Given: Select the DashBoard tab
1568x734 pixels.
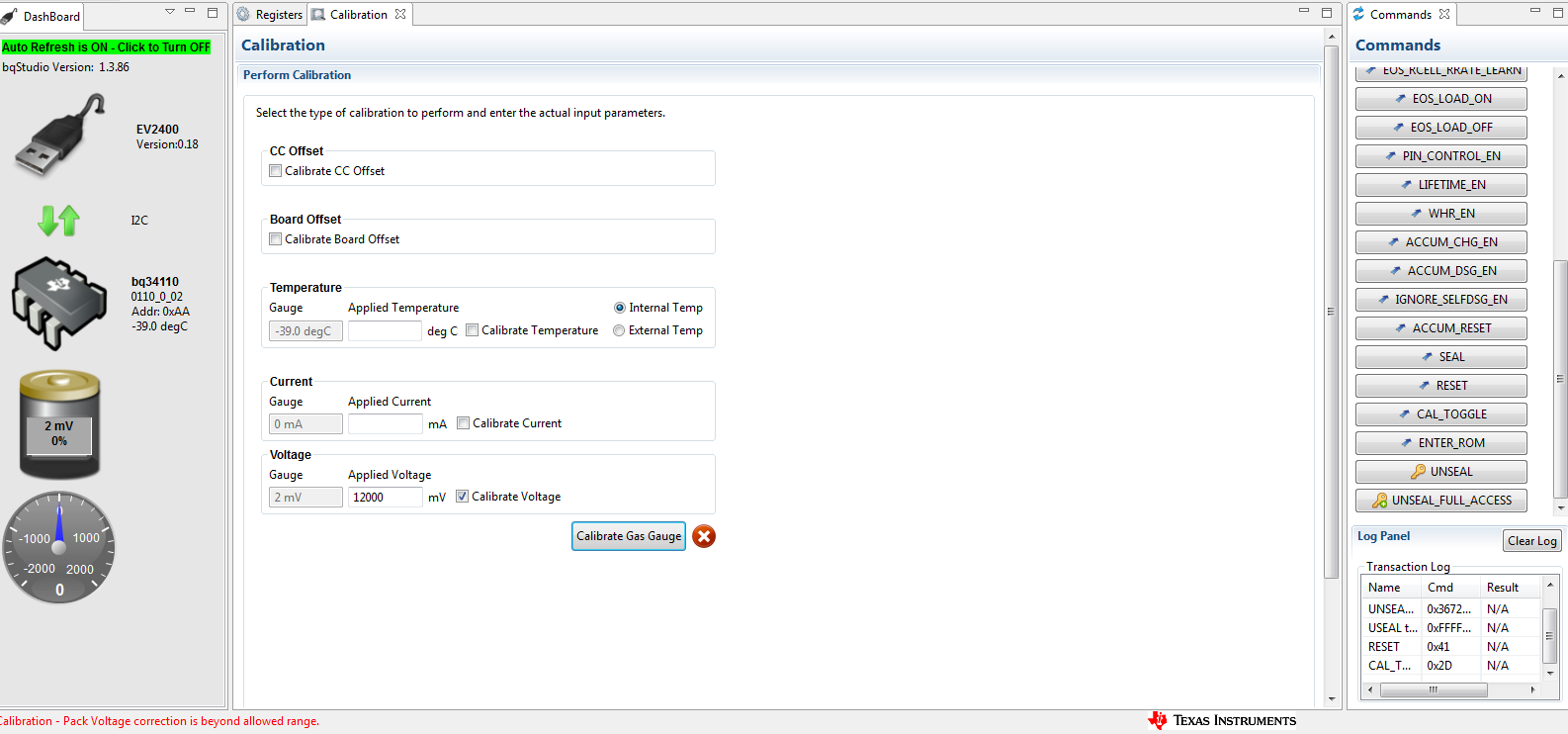Looking at the screenshot, I should pyautogui.click(x=41, y=16).
